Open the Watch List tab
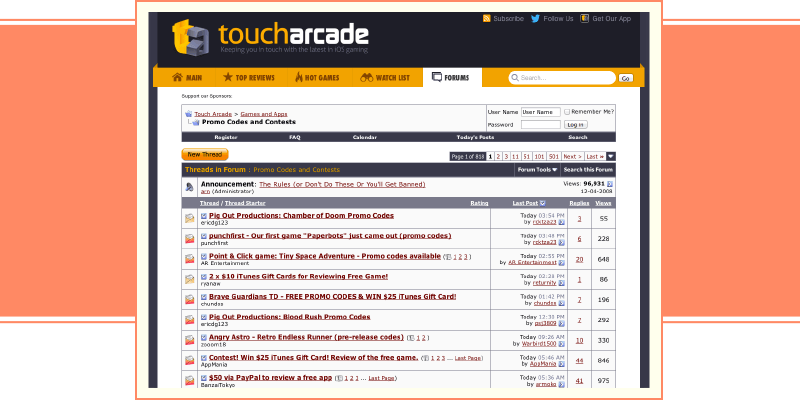The image size is (800, 400). 385,78
